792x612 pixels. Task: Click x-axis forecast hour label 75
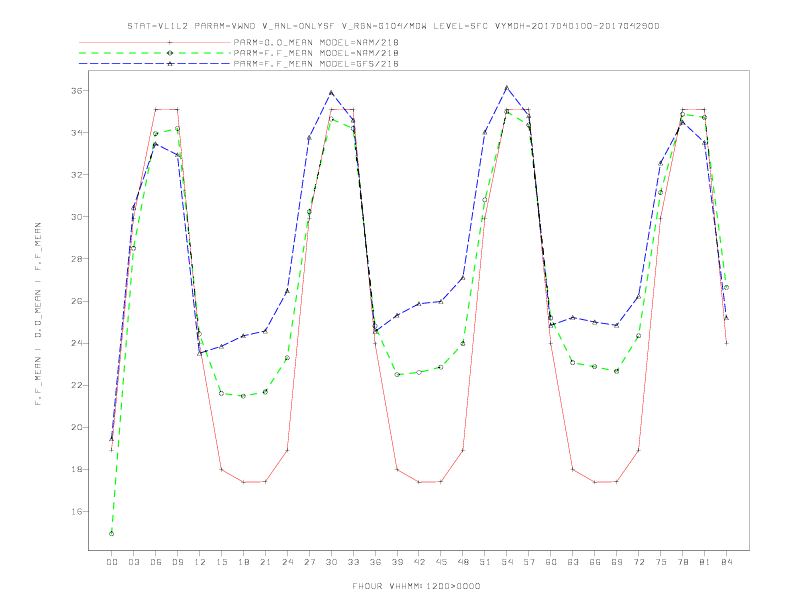point(661,562)
